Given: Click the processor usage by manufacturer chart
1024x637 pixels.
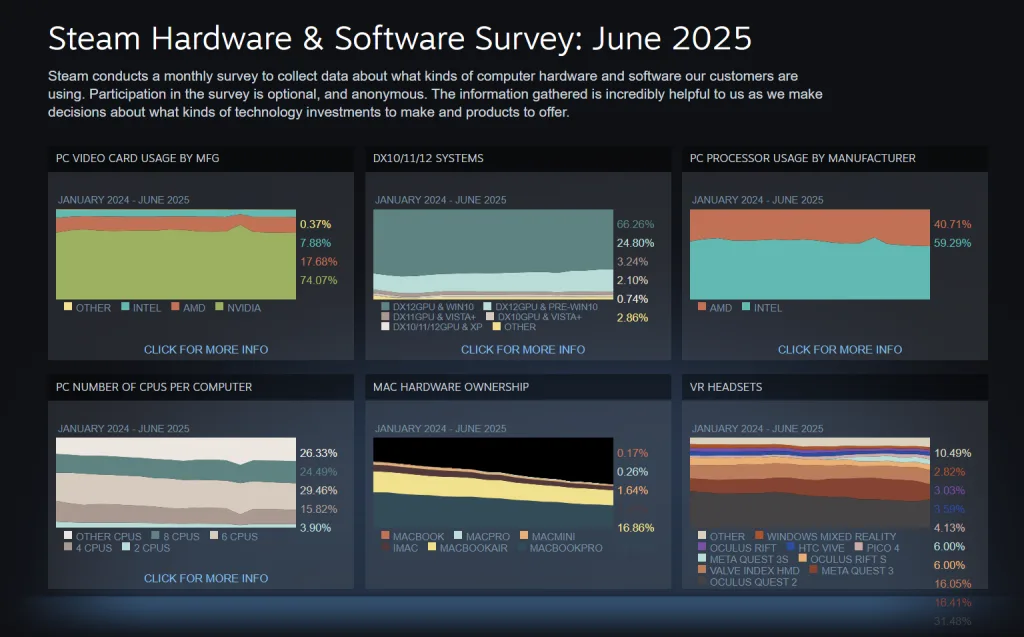Looking at the screenshot, I should pos(809,254).
